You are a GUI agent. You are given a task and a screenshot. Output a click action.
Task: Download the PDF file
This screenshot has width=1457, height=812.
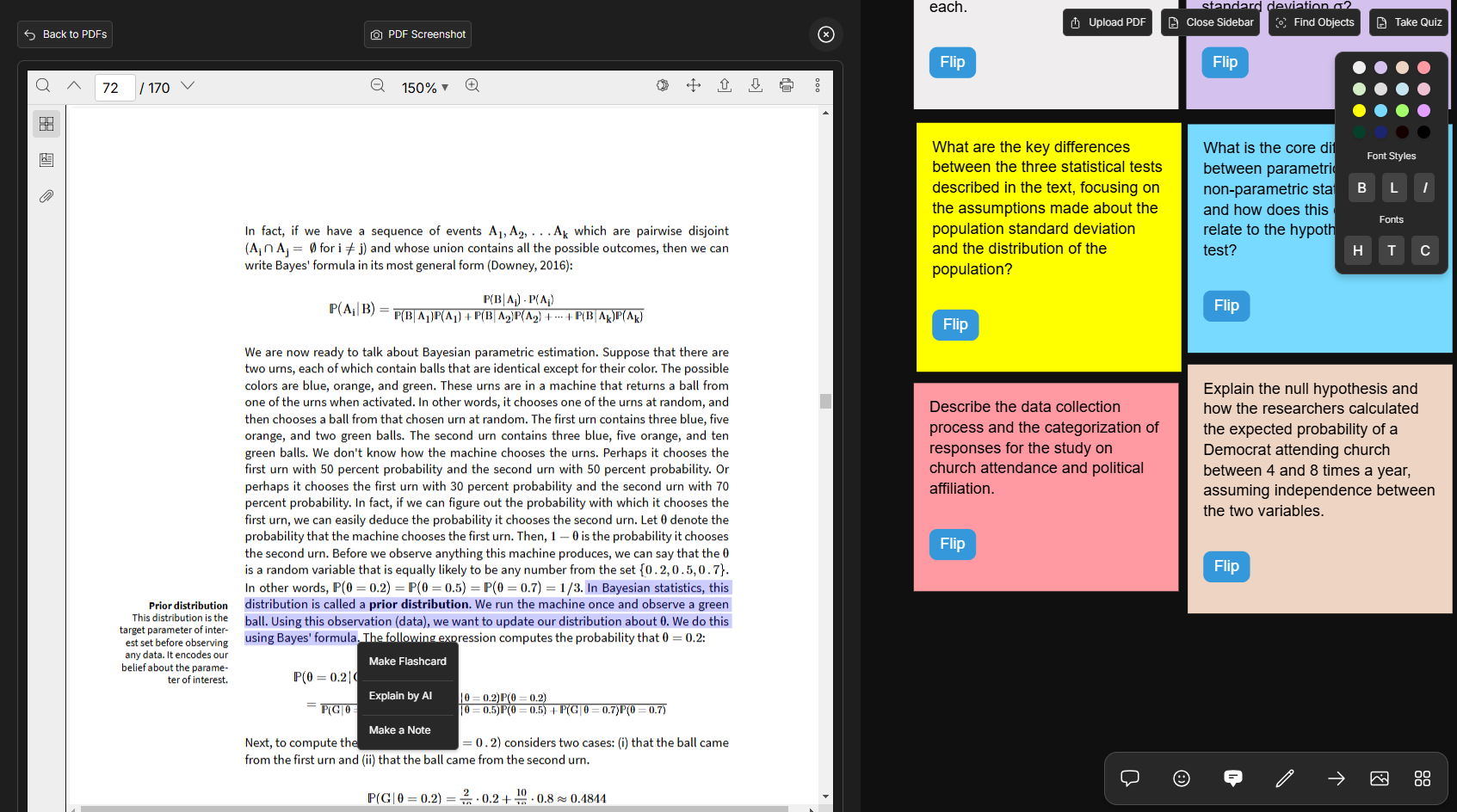756,86
